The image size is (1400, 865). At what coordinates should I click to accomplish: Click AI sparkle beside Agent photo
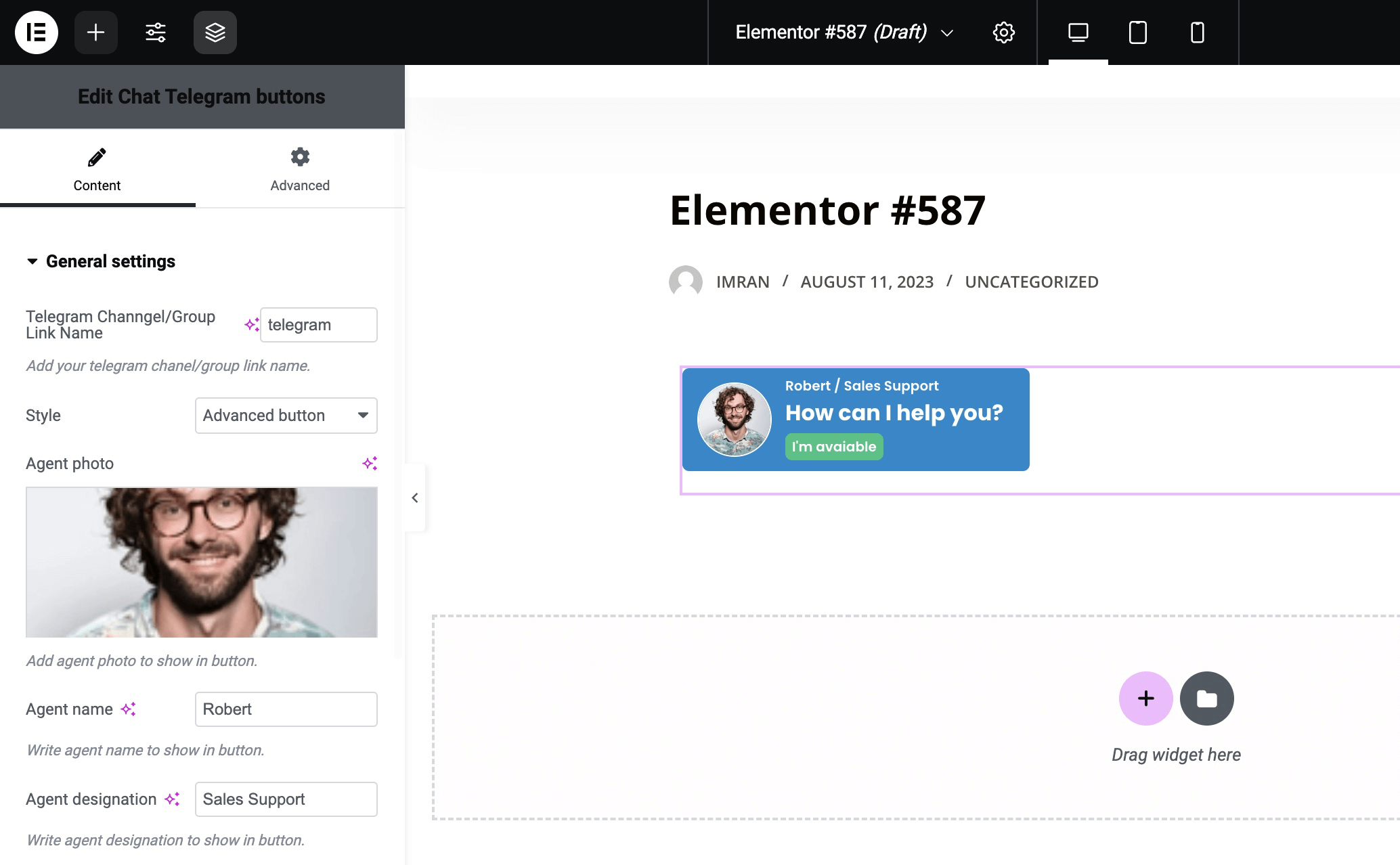370,463
